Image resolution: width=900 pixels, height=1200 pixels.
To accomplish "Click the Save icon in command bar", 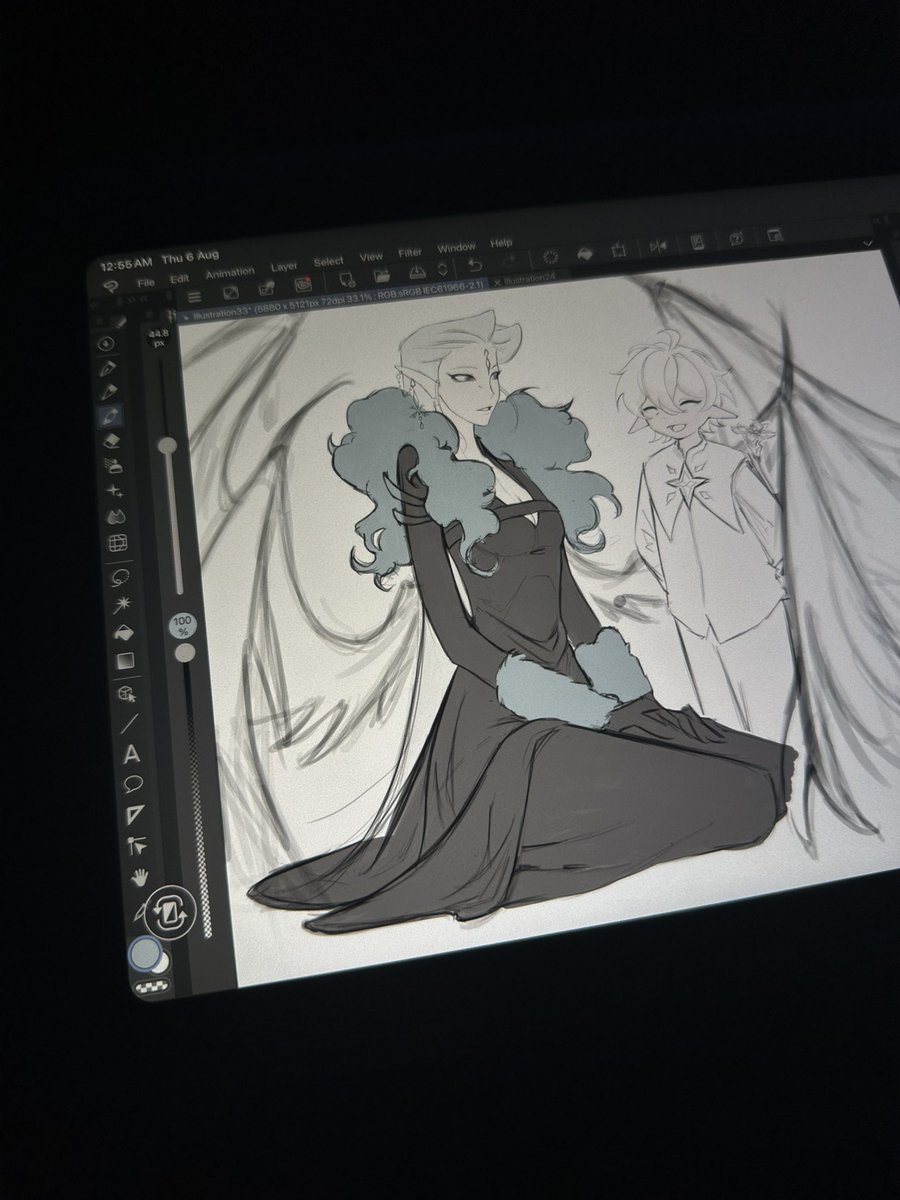I will 417,272.
